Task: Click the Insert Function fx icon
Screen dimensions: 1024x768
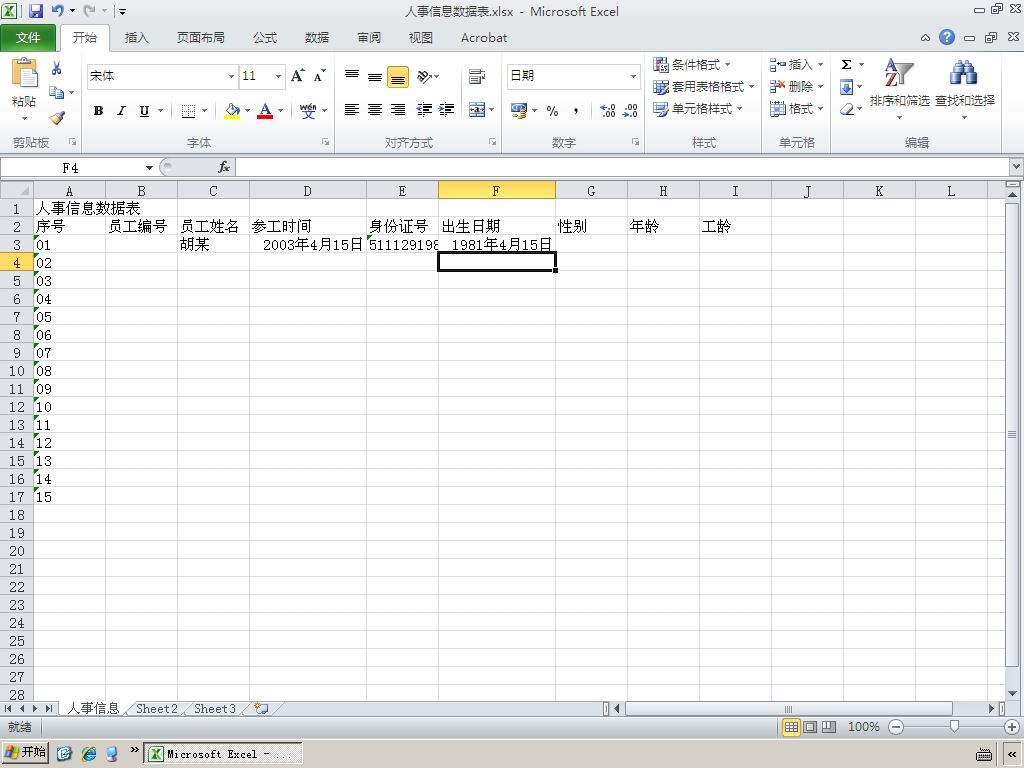Action: (224, 167)
